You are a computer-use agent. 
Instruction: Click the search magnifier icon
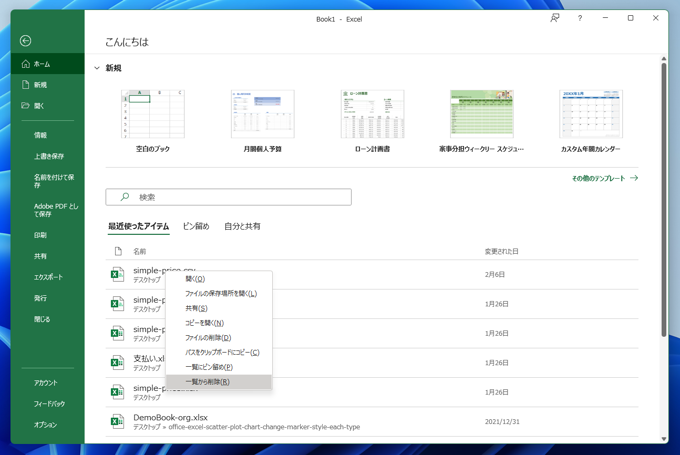pyautogui.click(x=125, y=197)
